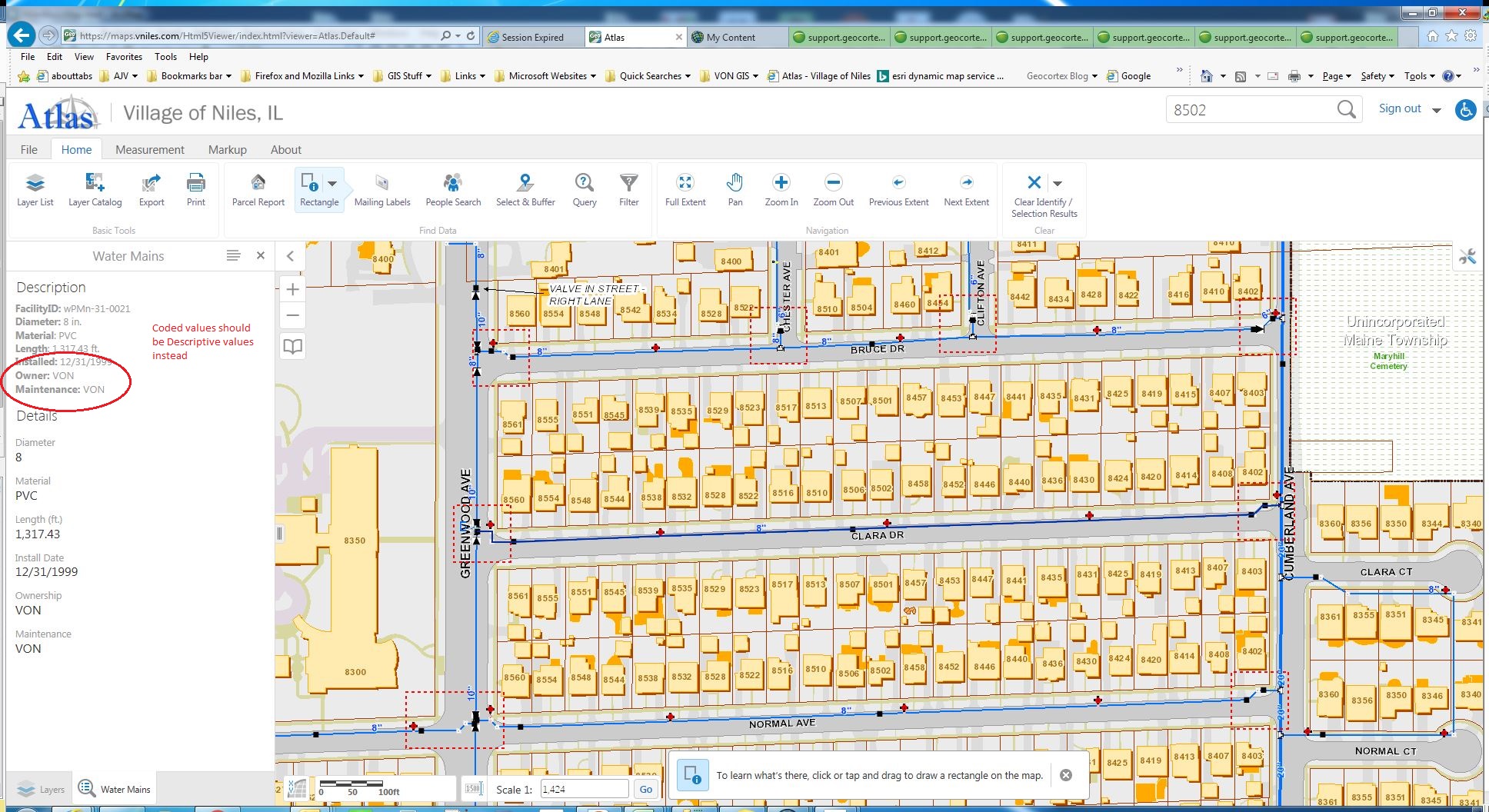Image resolution: width=1489 pixels, height=812 pixels.
Task: Open the Google favorite link
Action: click(1129, 76)
